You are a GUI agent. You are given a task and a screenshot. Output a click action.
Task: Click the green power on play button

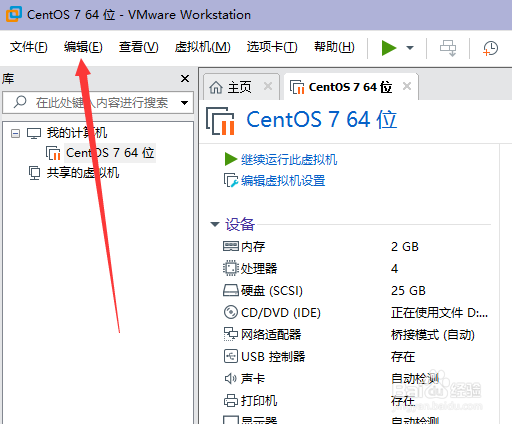pos(389,48)
